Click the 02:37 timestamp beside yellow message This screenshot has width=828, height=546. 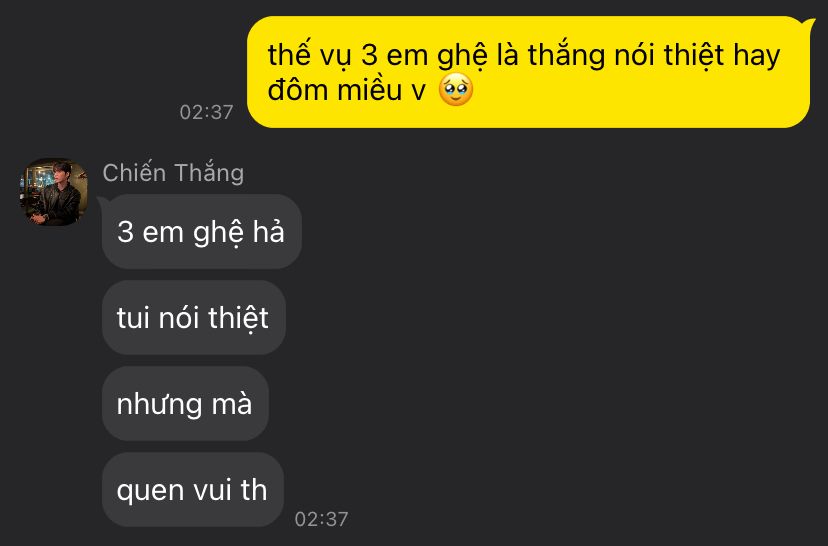point(206,112)
